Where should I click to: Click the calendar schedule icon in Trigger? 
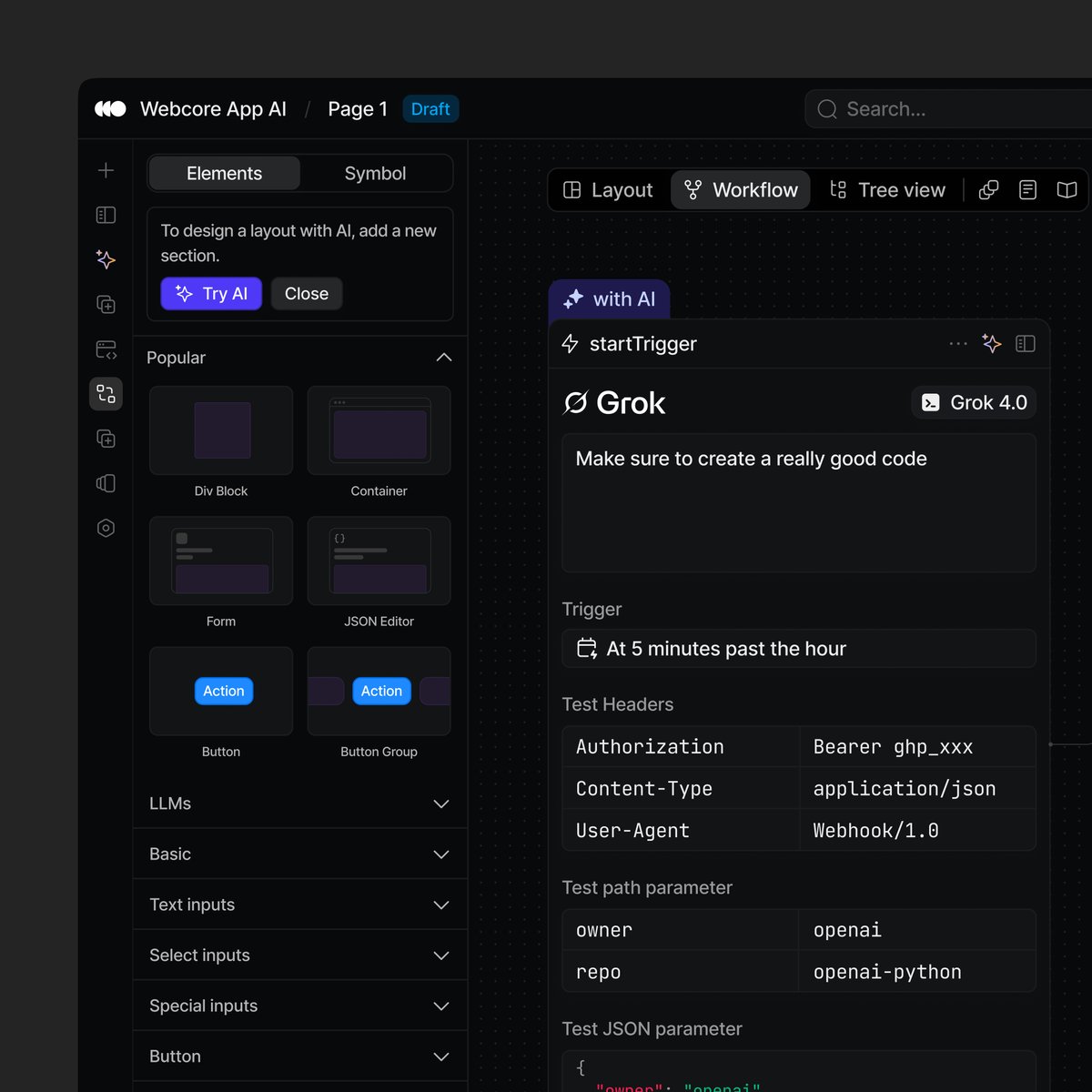pyautogui.click(x=587, y=648)
